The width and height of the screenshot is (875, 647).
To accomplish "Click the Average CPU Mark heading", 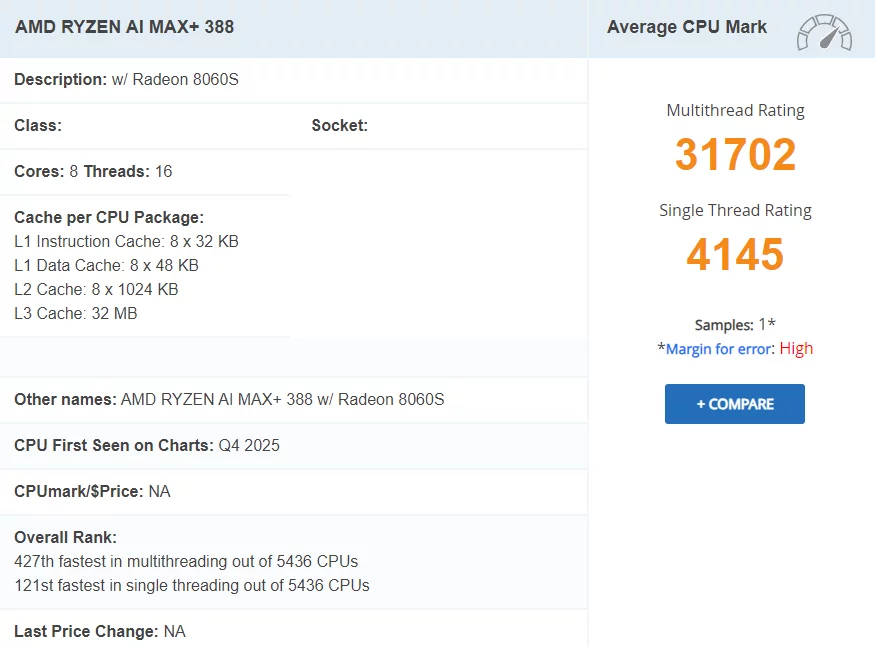I will (x=687, y=27).
